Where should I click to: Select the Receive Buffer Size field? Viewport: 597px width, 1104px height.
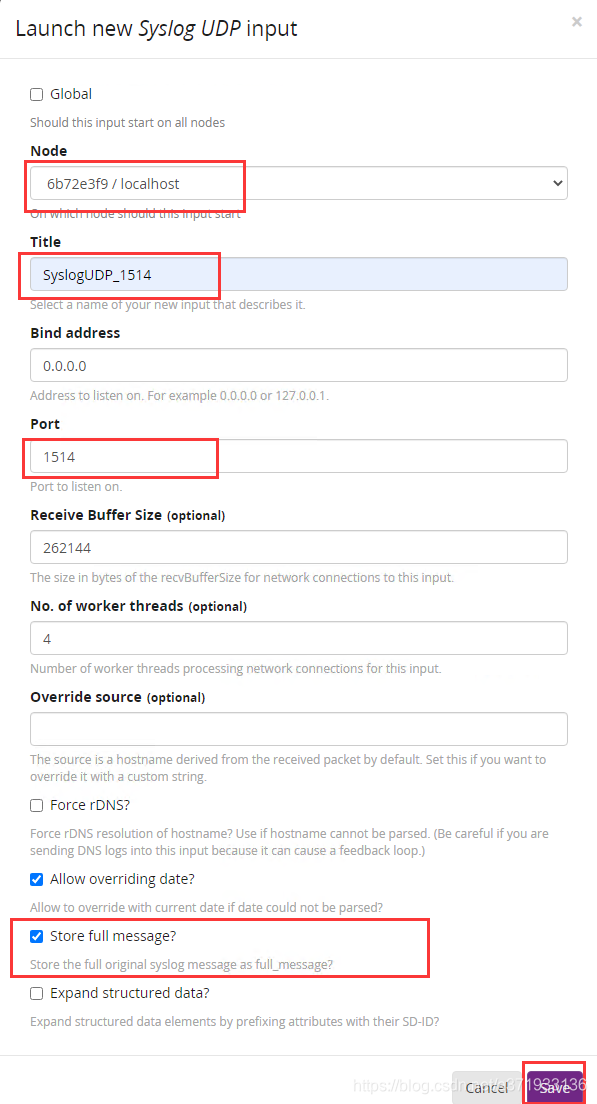tap(300, 547)
